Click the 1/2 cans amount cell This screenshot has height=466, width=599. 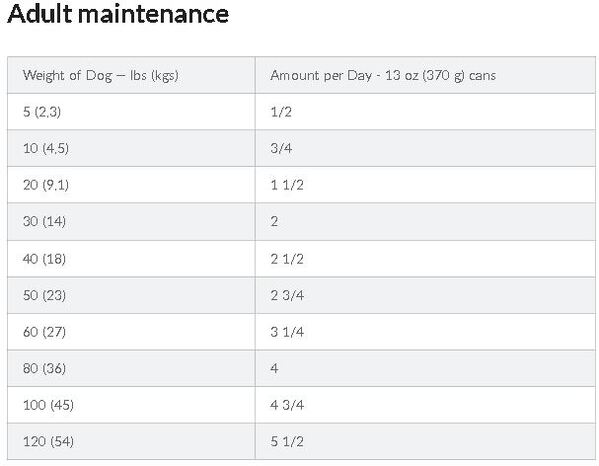point(425,112)
